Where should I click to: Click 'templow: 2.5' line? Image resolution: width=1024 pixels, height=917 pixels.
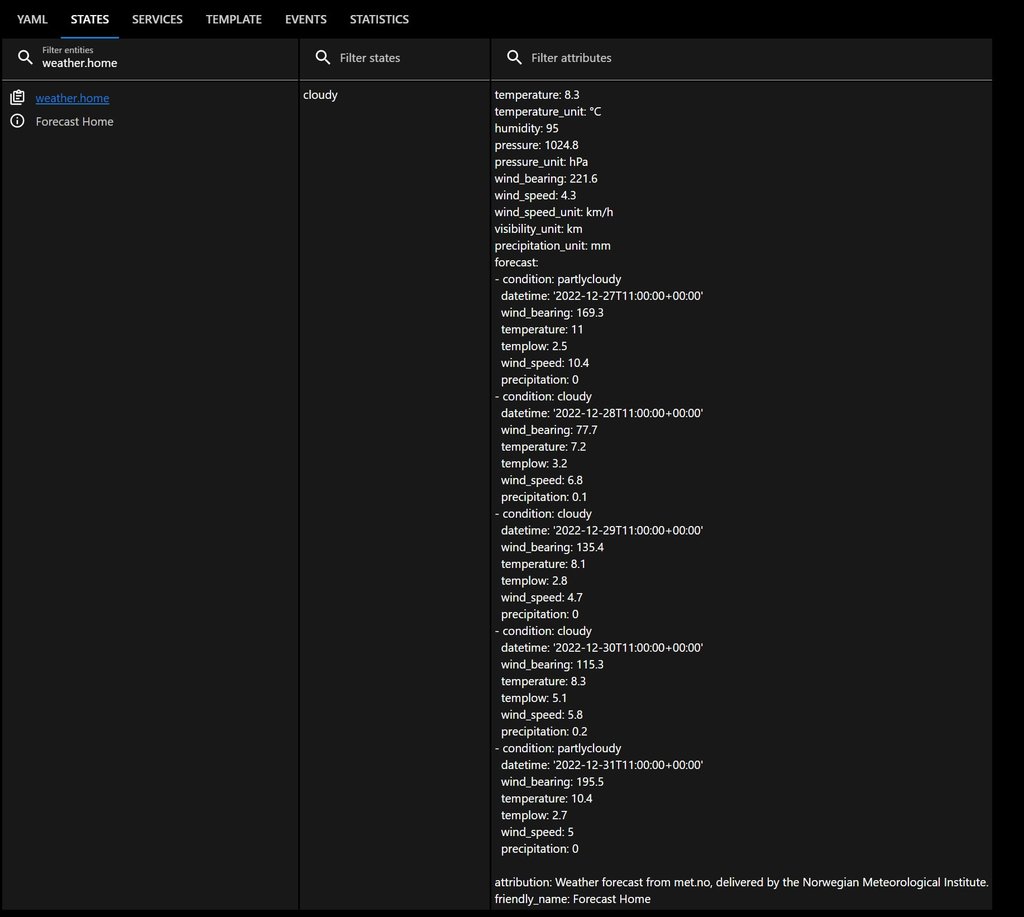tap(534, 346)
